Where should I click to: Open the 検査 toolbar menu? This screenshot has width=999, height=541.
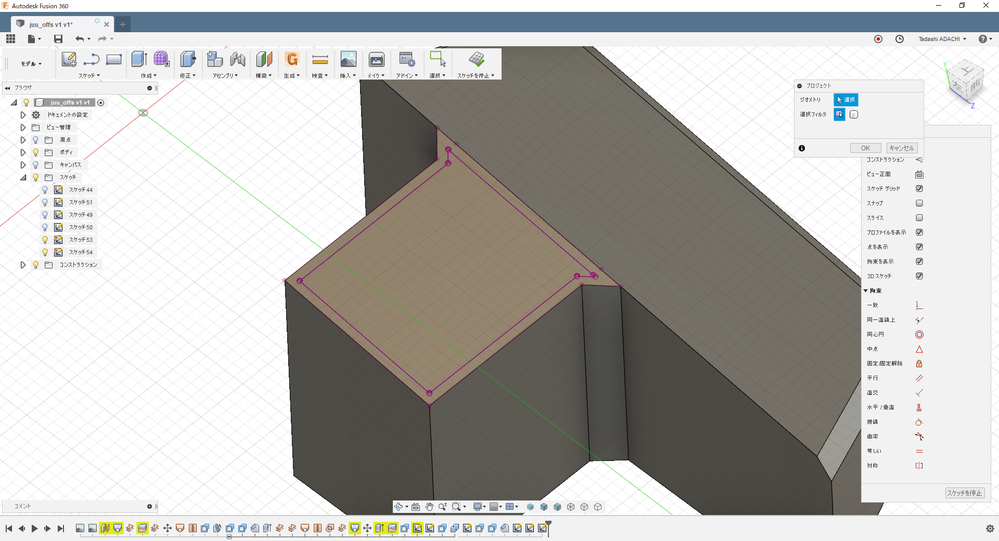[x=319, y=75]
